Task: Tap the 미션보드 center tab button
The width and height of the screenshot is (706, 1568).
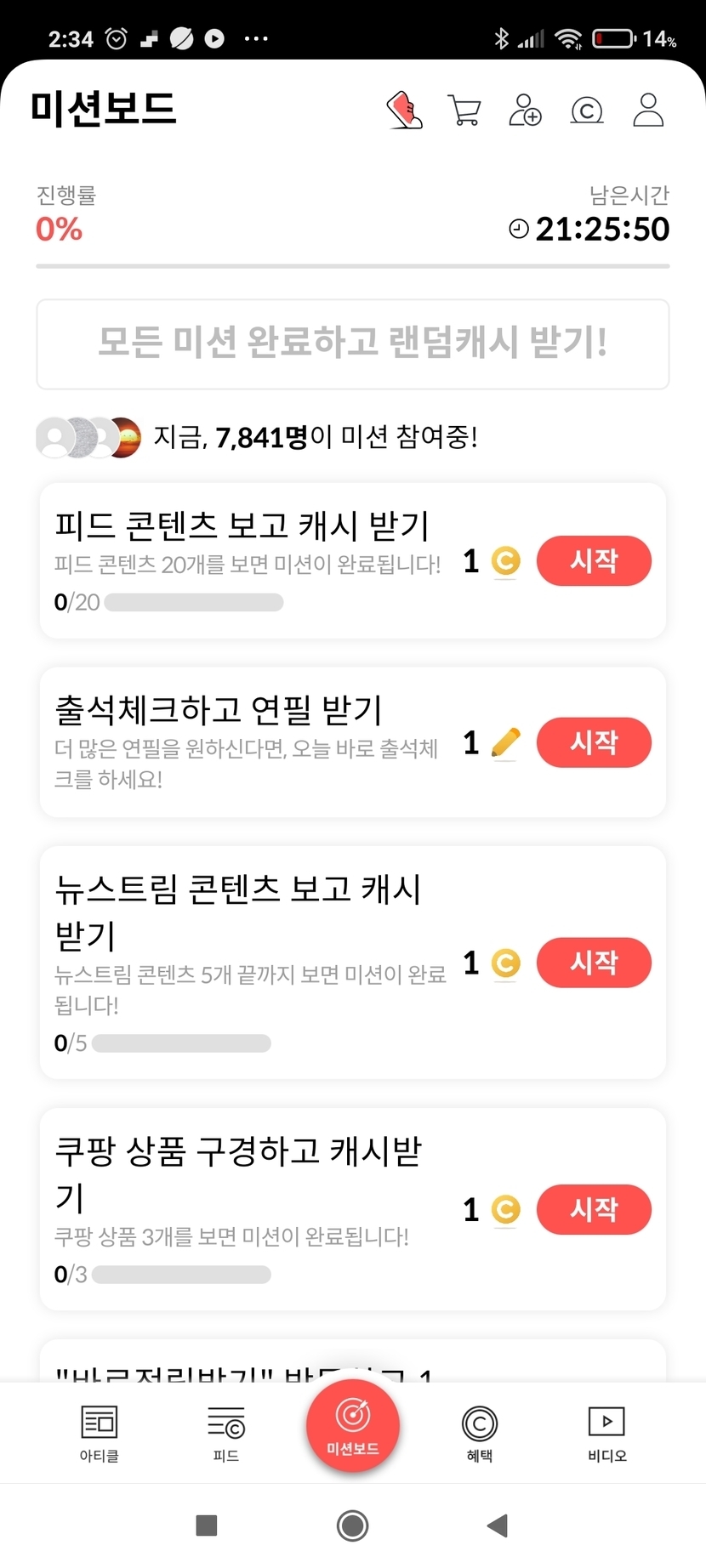Action: [x=353, y=1426]
